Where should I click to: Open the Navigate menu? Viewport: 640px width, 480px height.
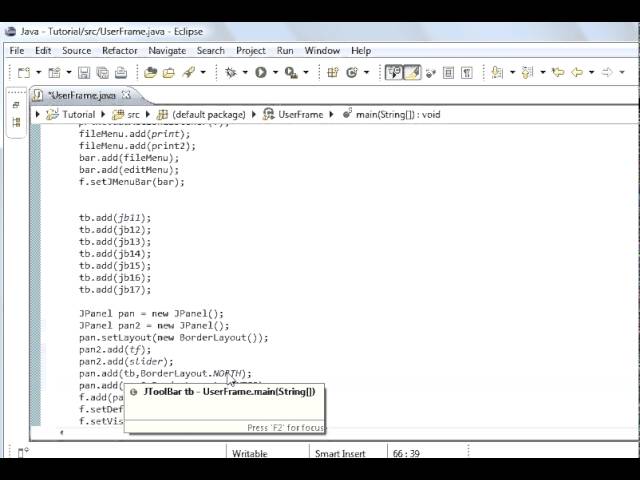(167, 51)
